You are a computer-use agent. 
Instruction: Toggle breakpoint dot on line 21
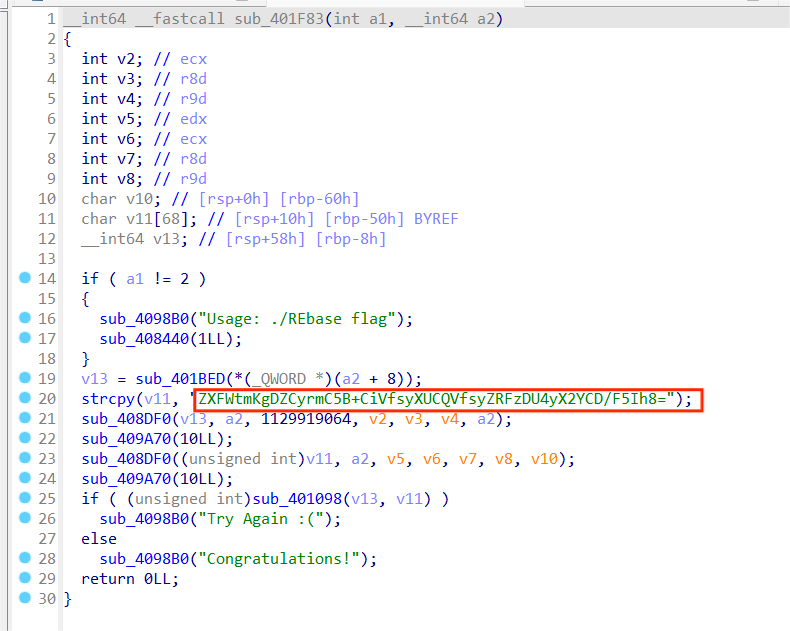click(25, 418)
